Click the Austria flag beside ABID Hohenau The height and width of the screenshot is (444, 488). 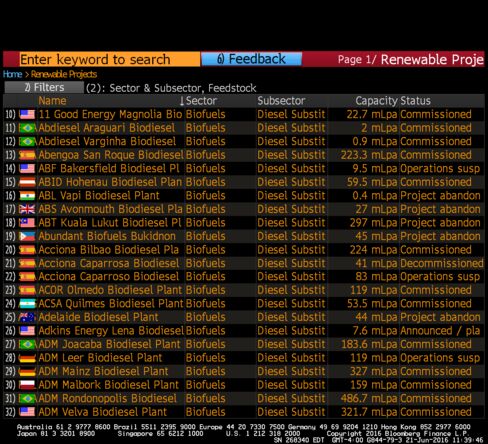click(27, 182)
